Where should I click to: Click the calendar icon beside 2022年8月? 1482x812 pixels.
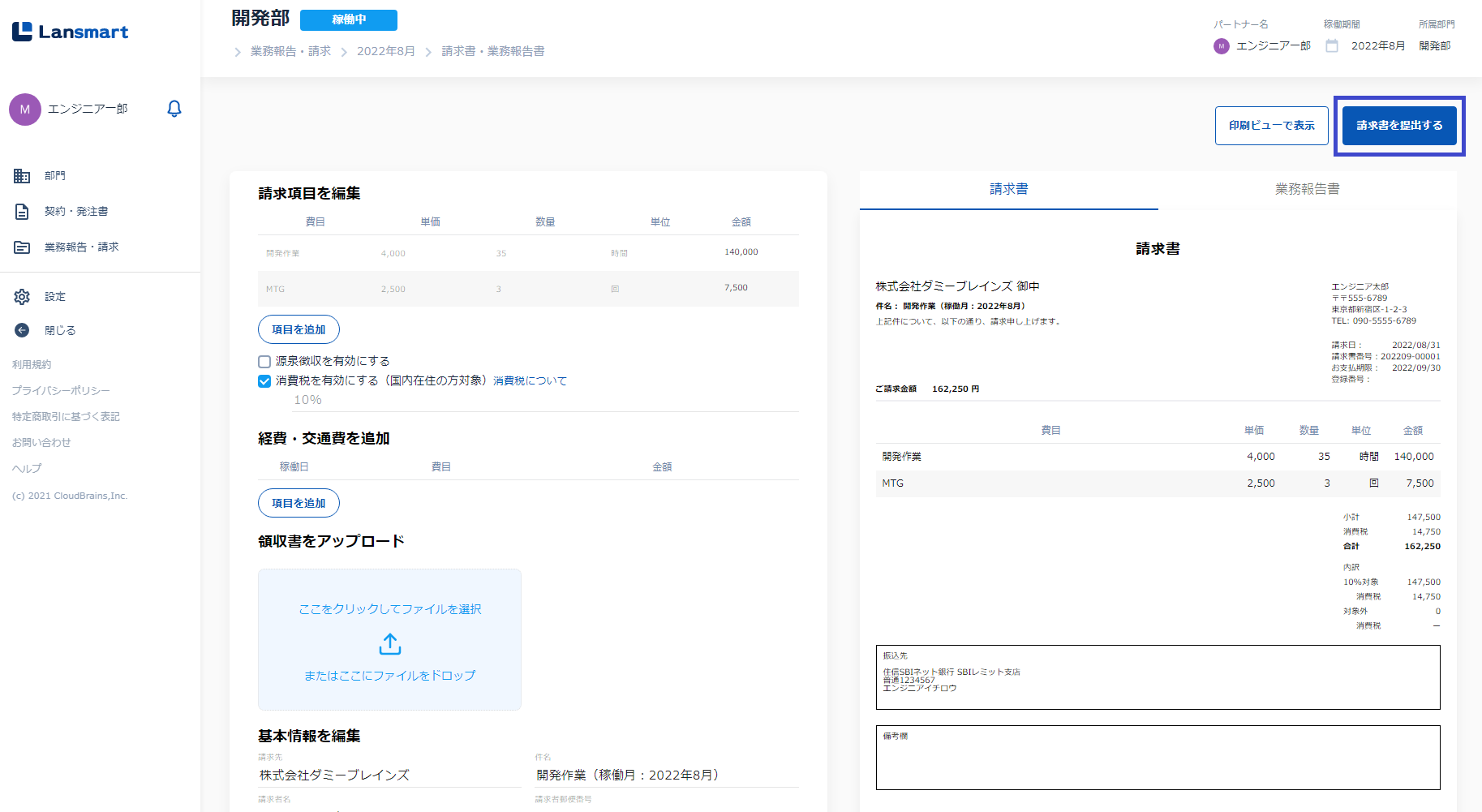(1332, 46)
